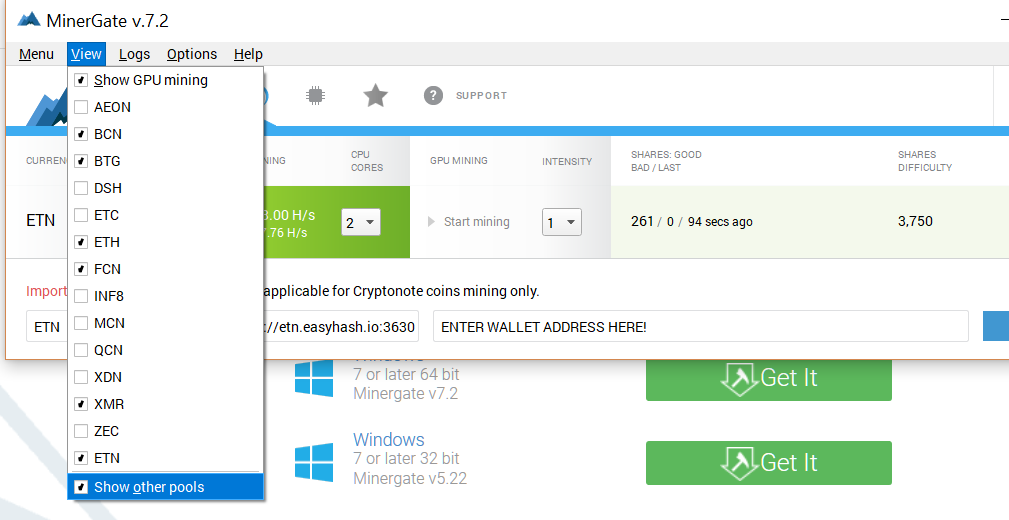This screenshot has width=1009, height=520.
Task: Uncheck the BCN currency option
Action: tap(81, 135)
